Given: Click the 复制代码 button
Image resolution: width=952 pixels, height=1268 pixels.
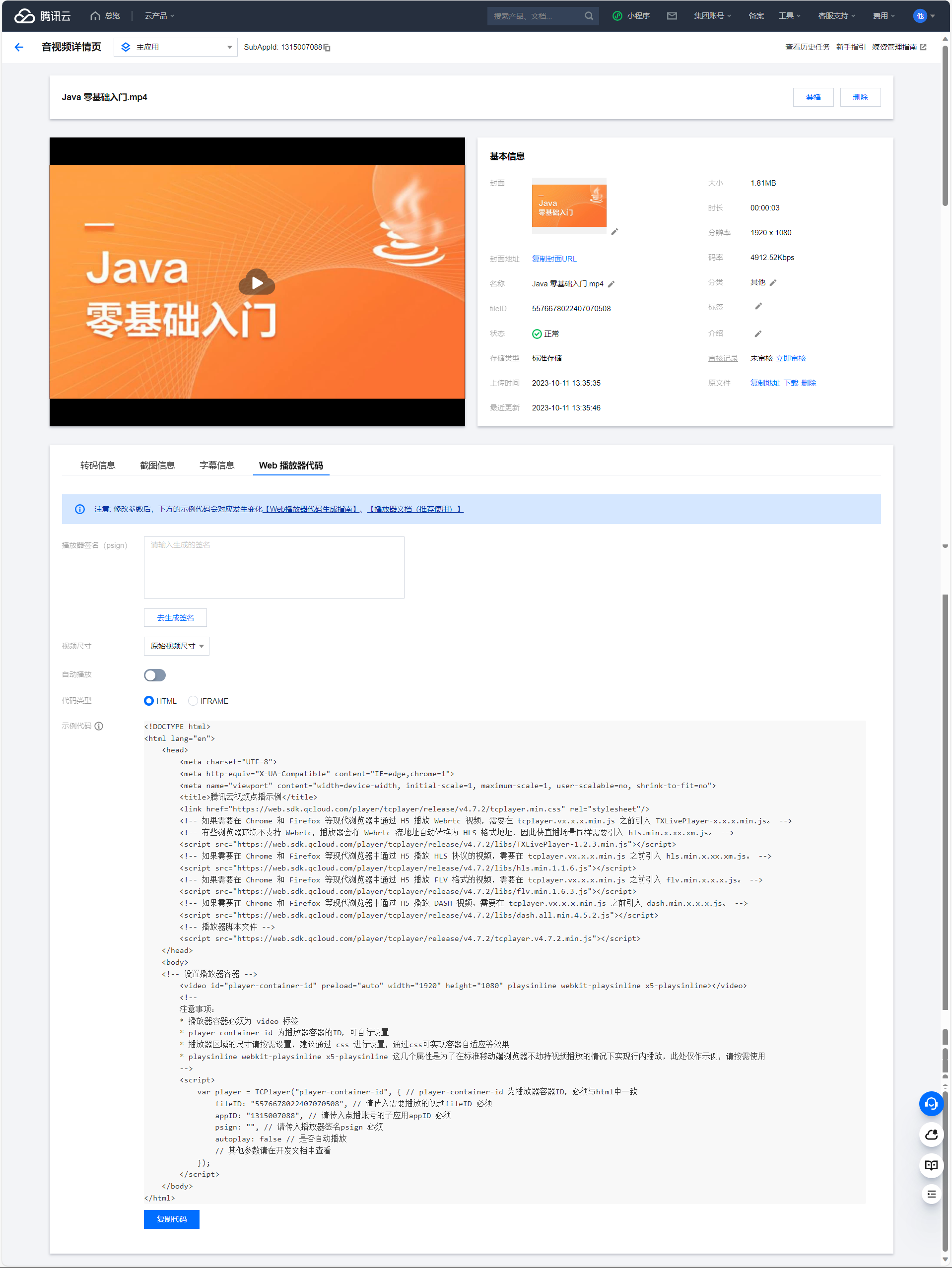Looking at the screenshot, I should [171, 1219].
